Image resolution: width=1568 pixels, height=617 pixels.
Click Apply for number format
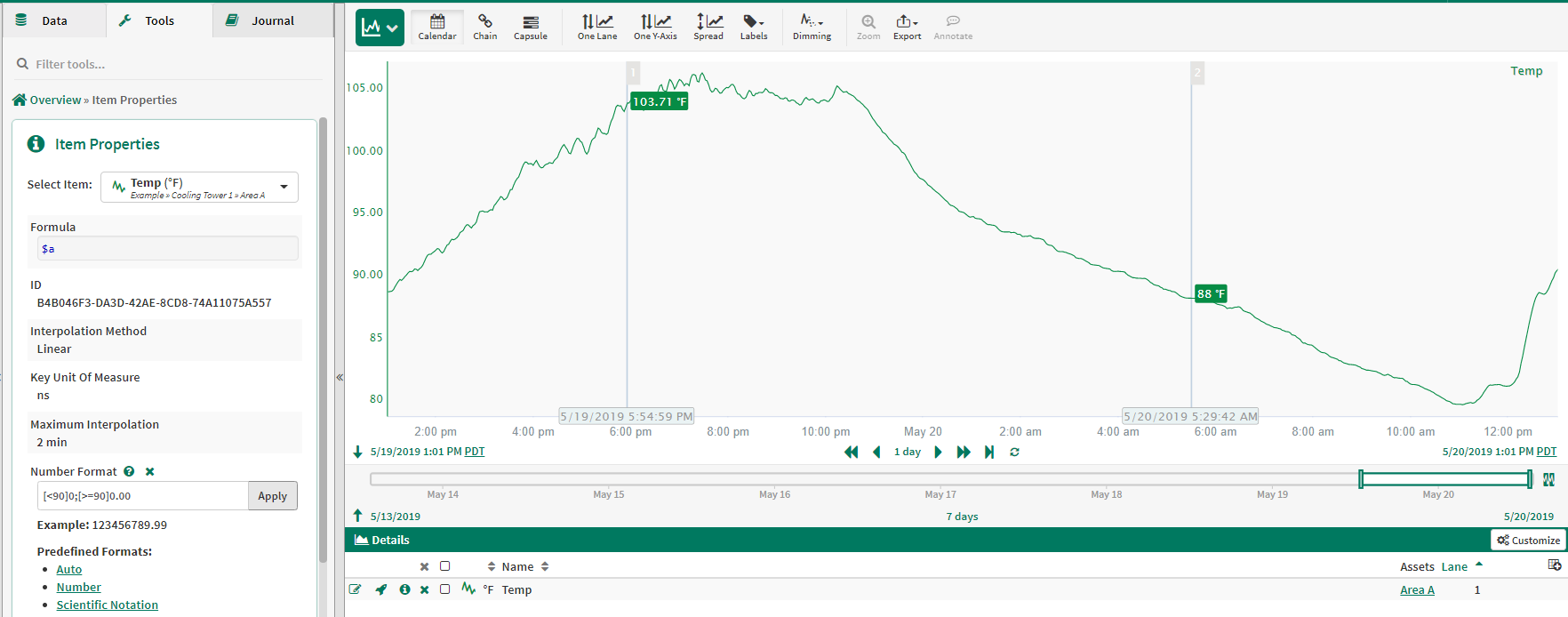click(272, 496)
